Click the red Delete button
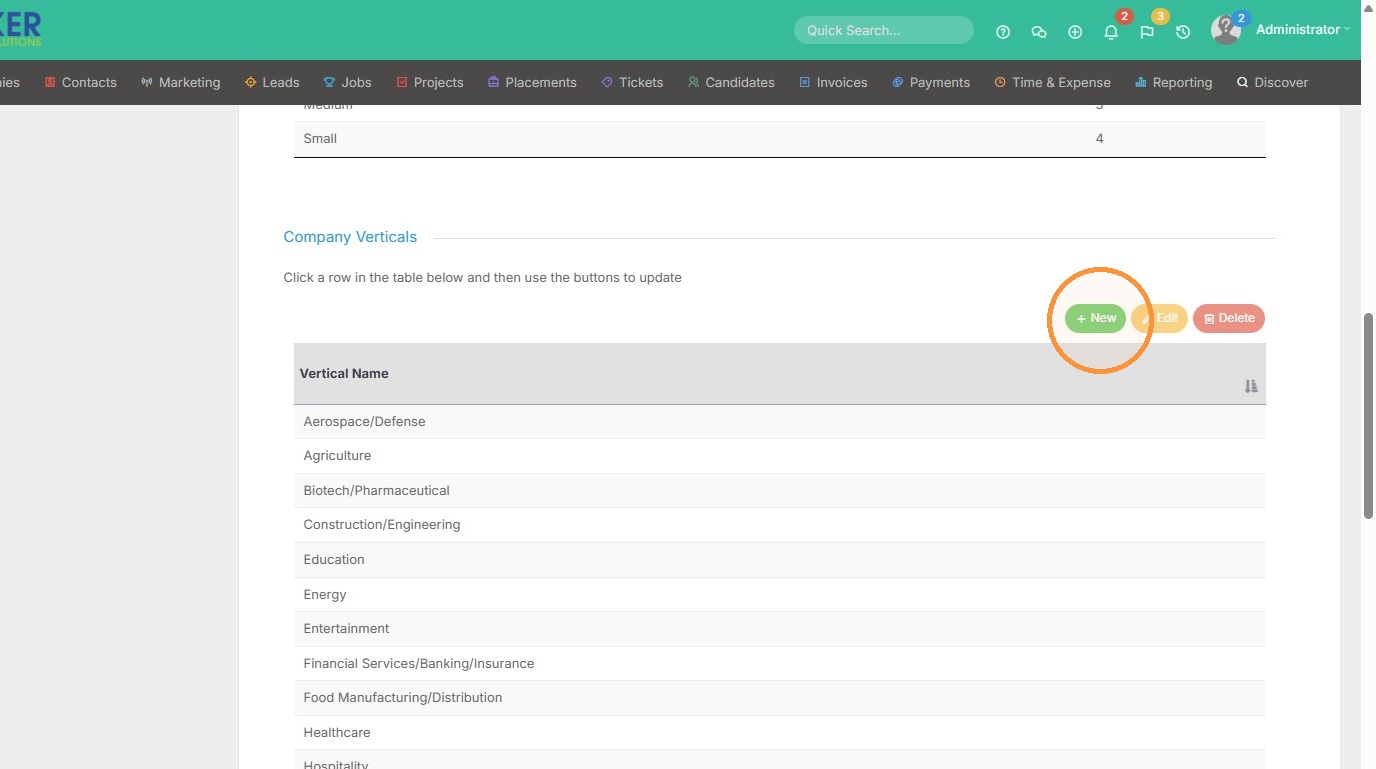This screenshot has height=769, width=1376. coord(1229,318)
